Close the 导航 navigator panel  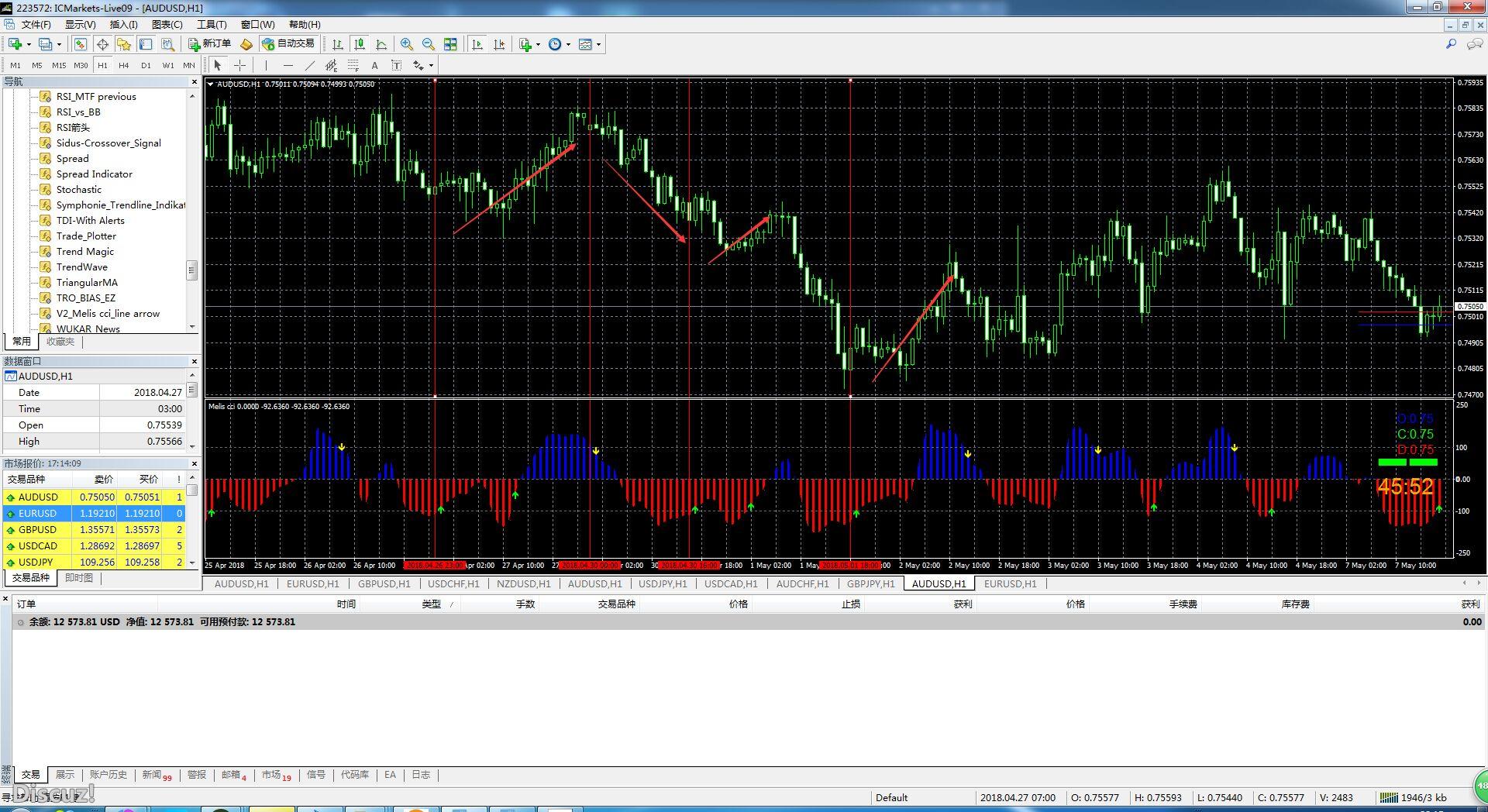coord(195,81)
